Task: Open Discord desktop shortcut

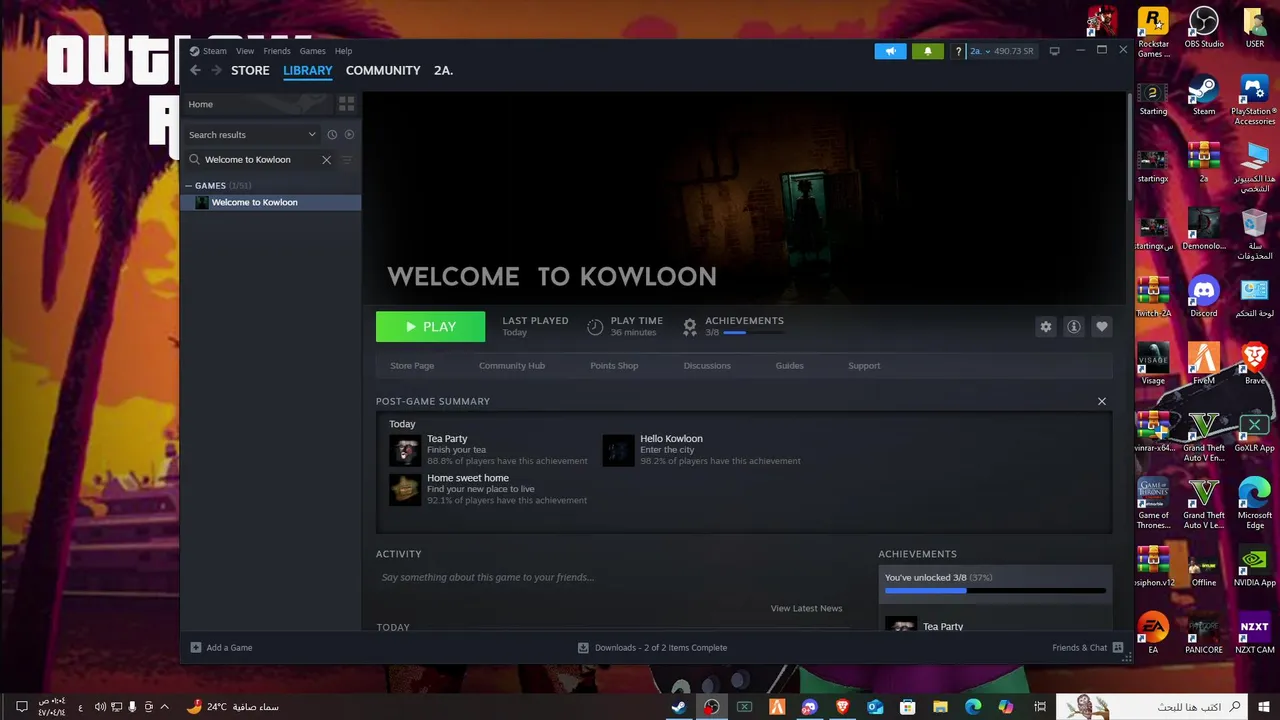Action: pos(1204,297)
